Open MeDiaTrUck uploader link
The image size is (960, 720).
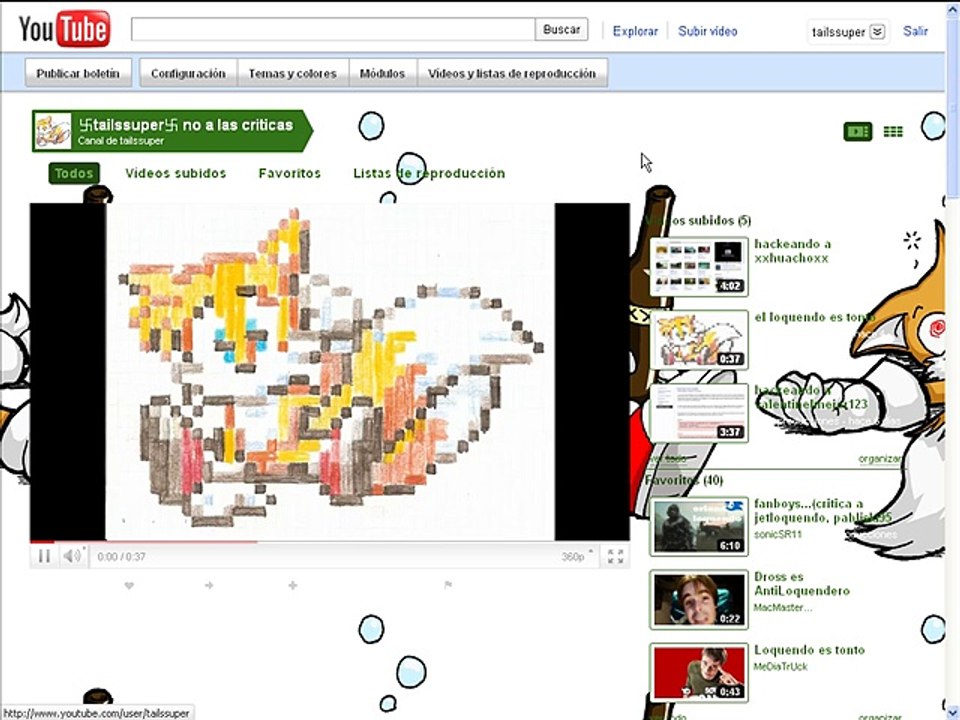[781, 666]
